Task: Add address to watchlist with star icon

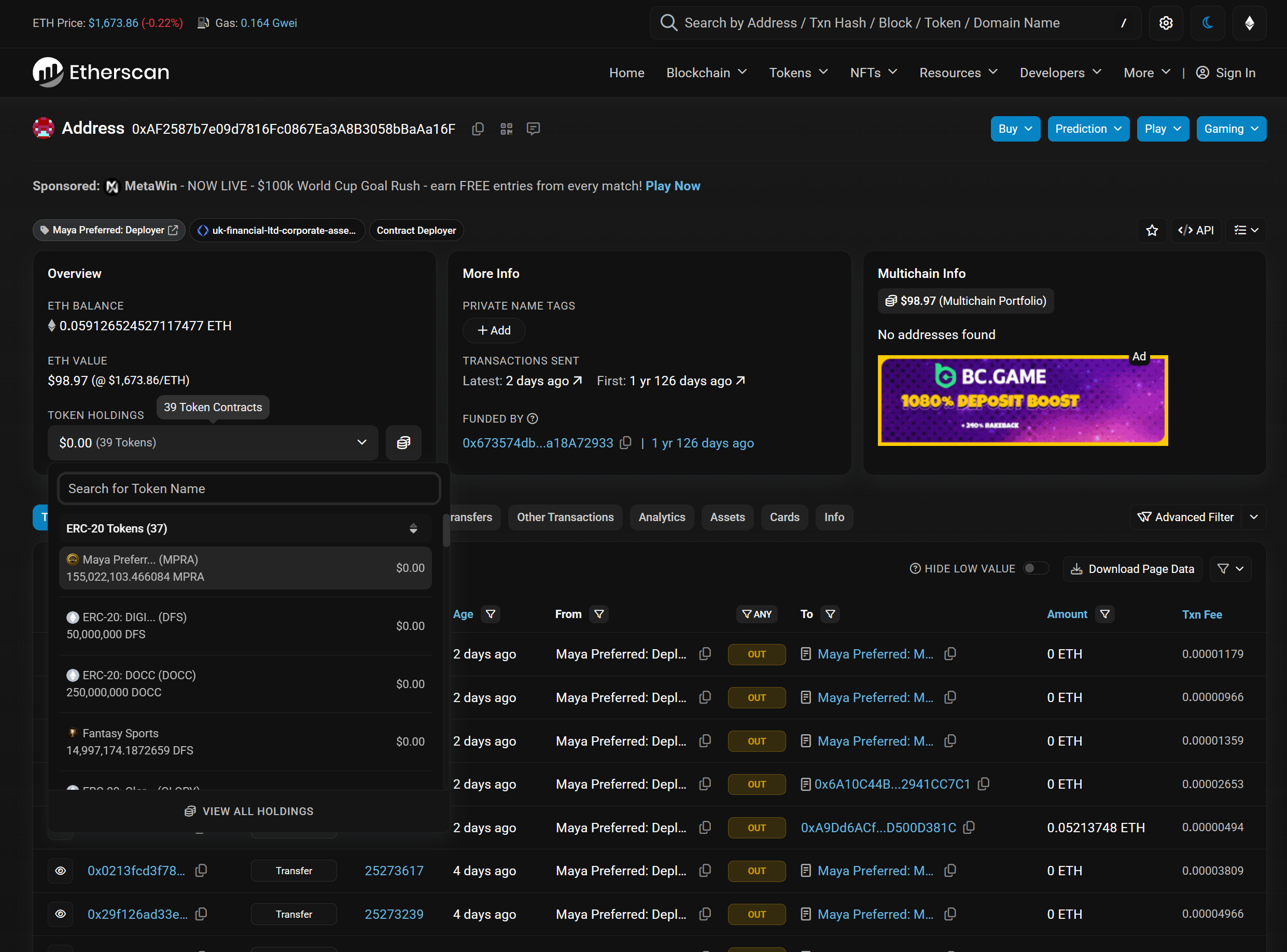Action: (1152, 231)
